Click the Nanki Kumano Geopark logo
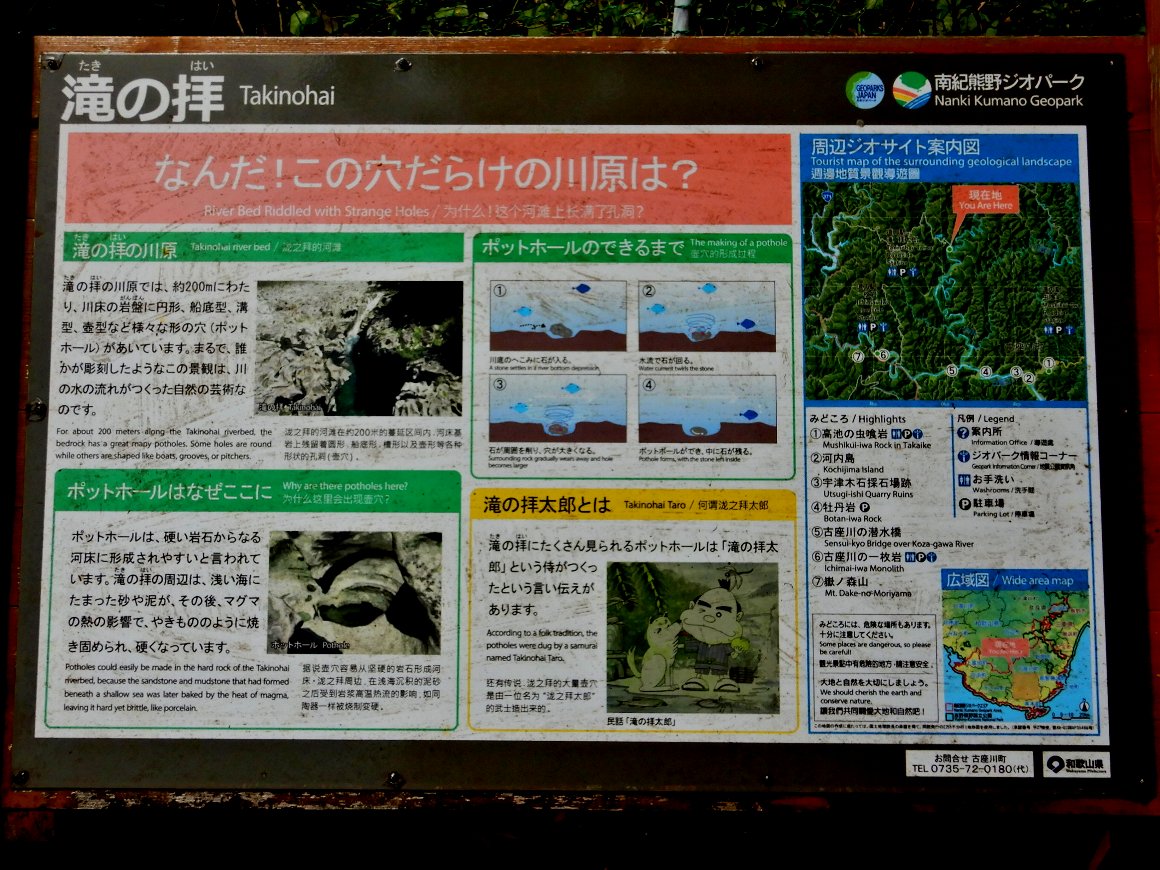 click(911, 90)
